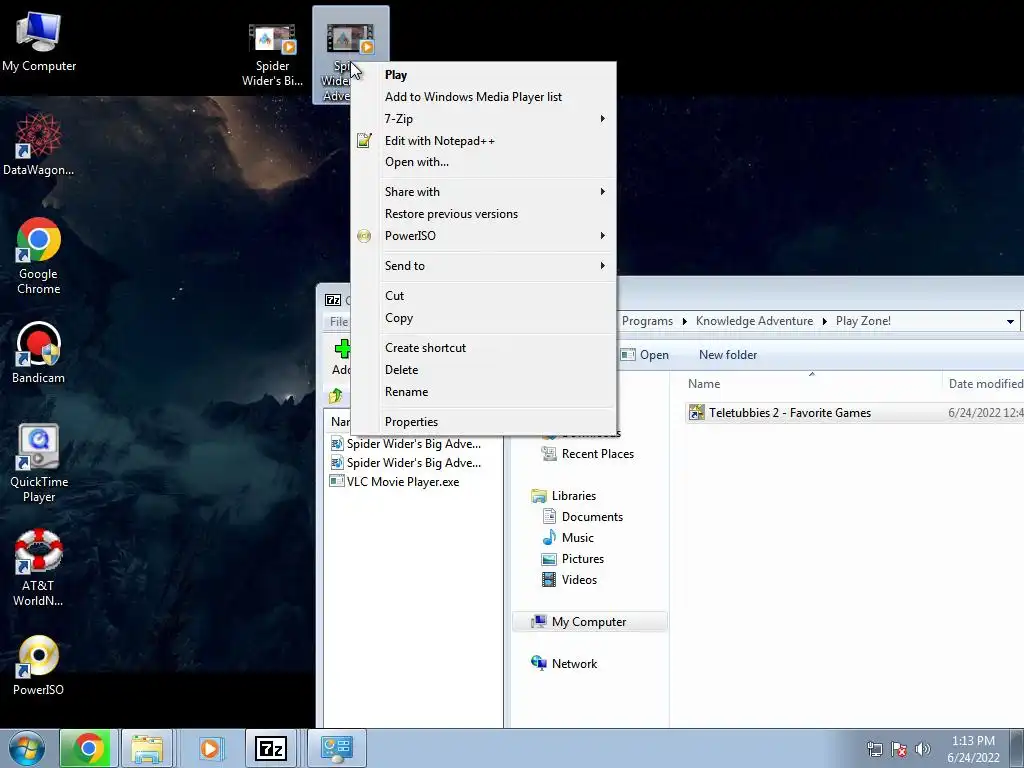Open Control Panel taskbar icon
The width and height of the screenshot is (1024, 768).
coord(337,748)
